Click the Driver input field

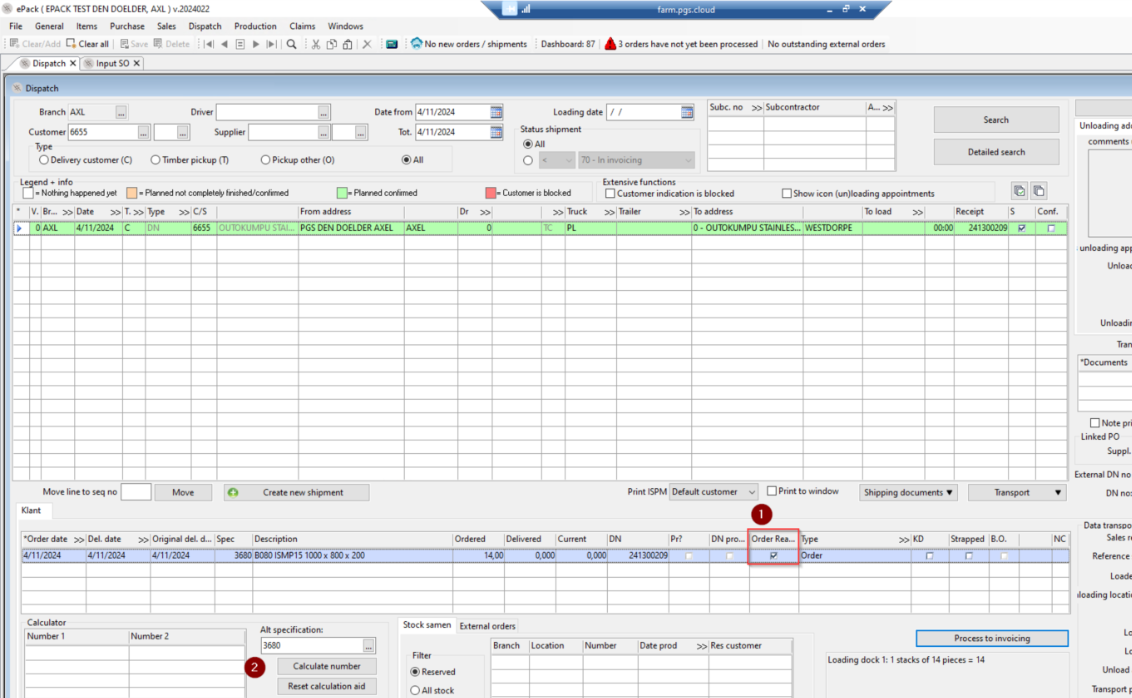[266, 112]
